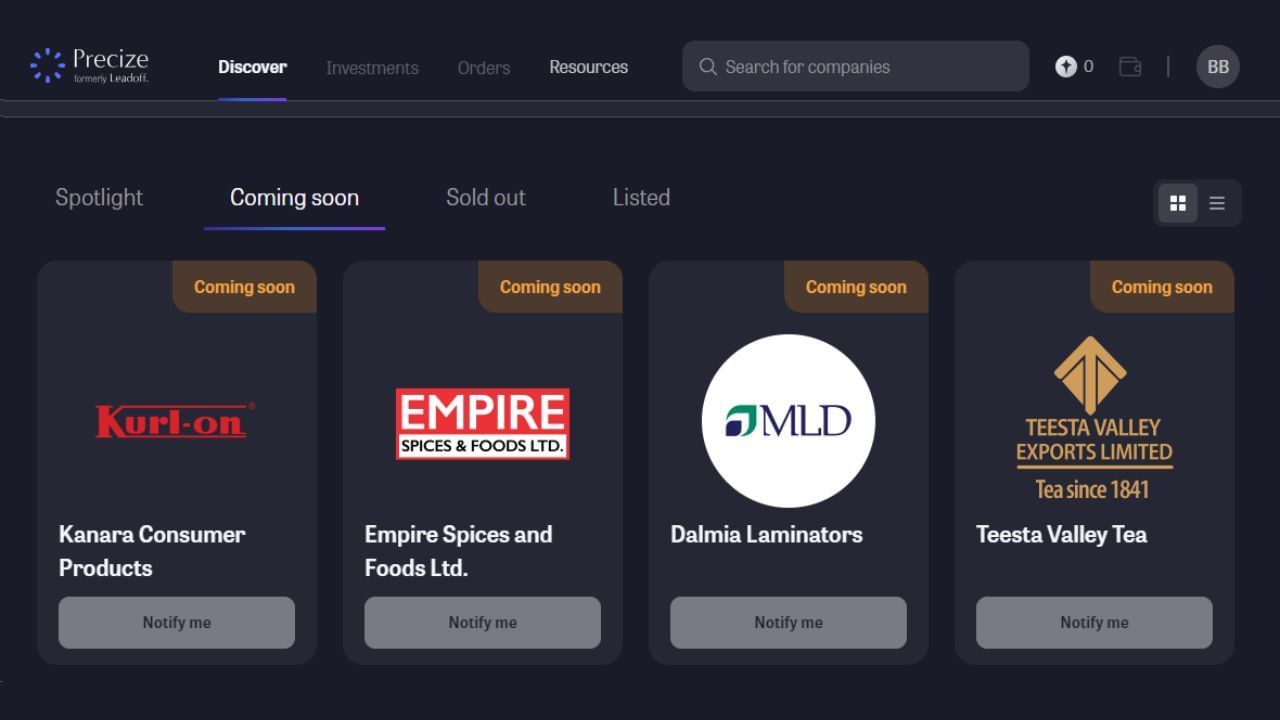Go to the Orders nav tab

pyautogui.click(x=484, y=68)
